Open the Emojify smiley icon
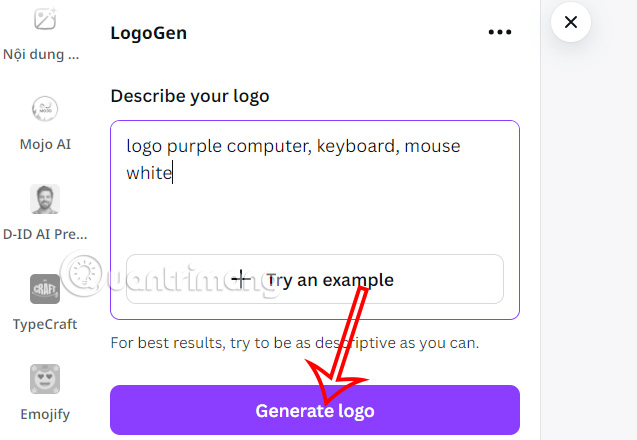Image resolution: width=637 pixels, height=440 pixels. point(44,379)
